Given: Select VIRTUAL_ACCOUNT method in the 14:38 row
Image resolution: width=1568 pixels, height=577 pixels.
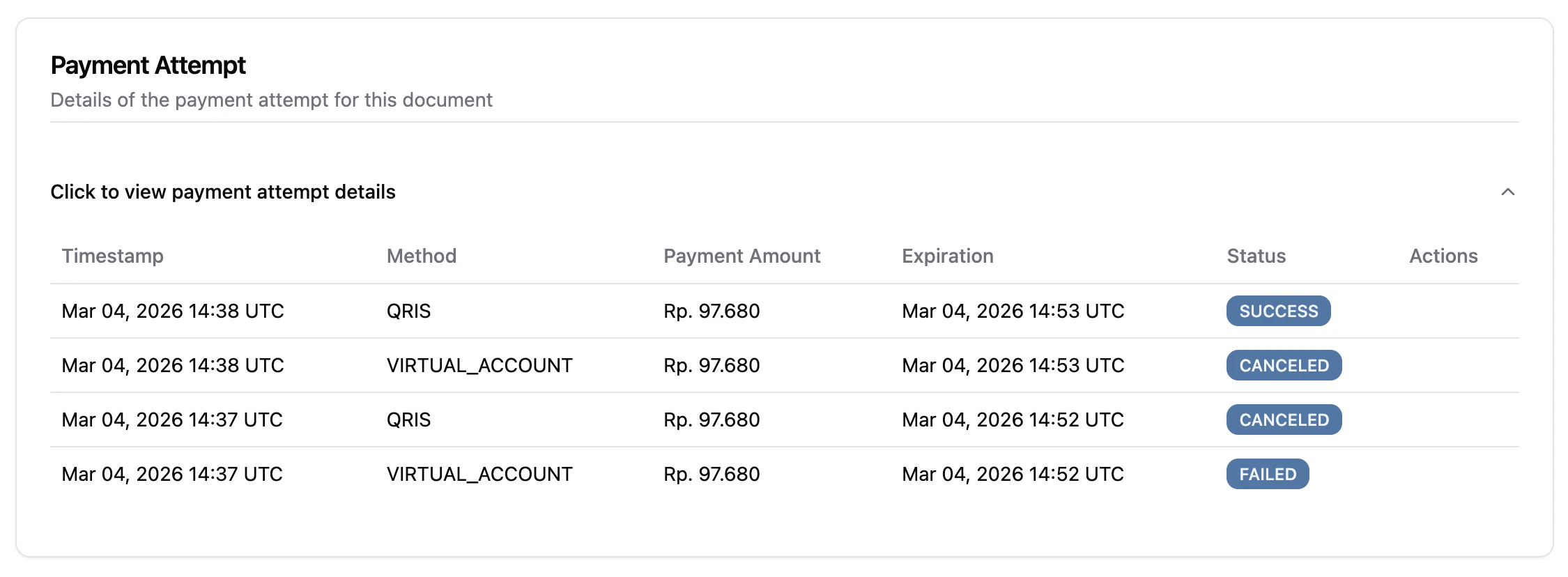Looking at the screenshot, I should (x=479, y=365).
